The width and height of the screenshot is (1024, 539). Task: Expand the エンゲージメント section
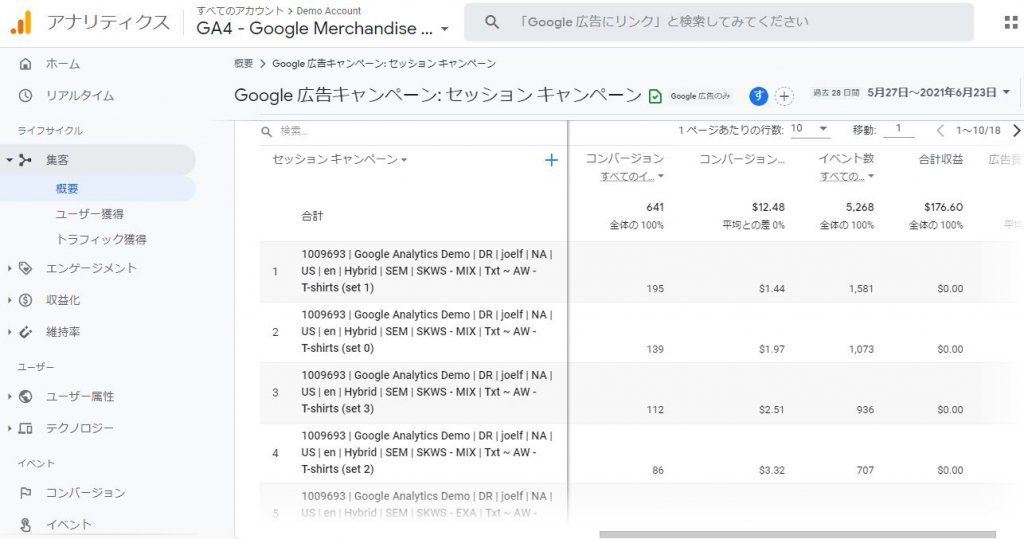pyautogui.click(x=9, y=269)
